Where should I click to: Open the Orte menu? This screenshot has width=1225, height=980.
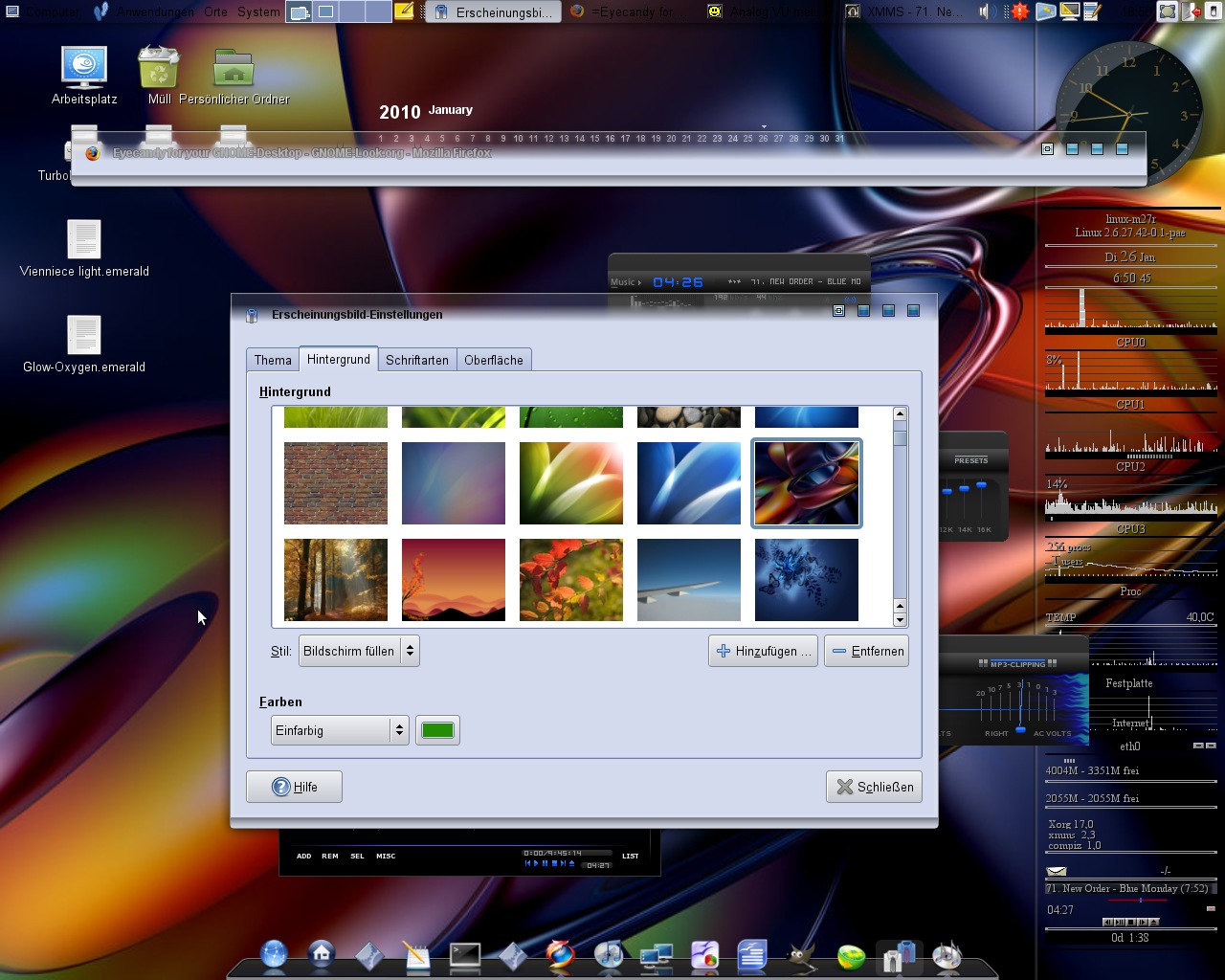[x=215, y=11]
